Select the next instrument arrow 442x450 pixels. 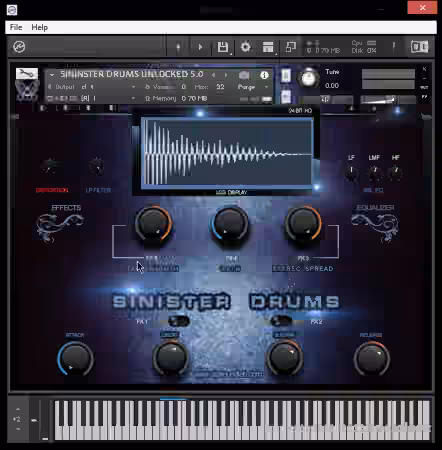pos(226,75)
